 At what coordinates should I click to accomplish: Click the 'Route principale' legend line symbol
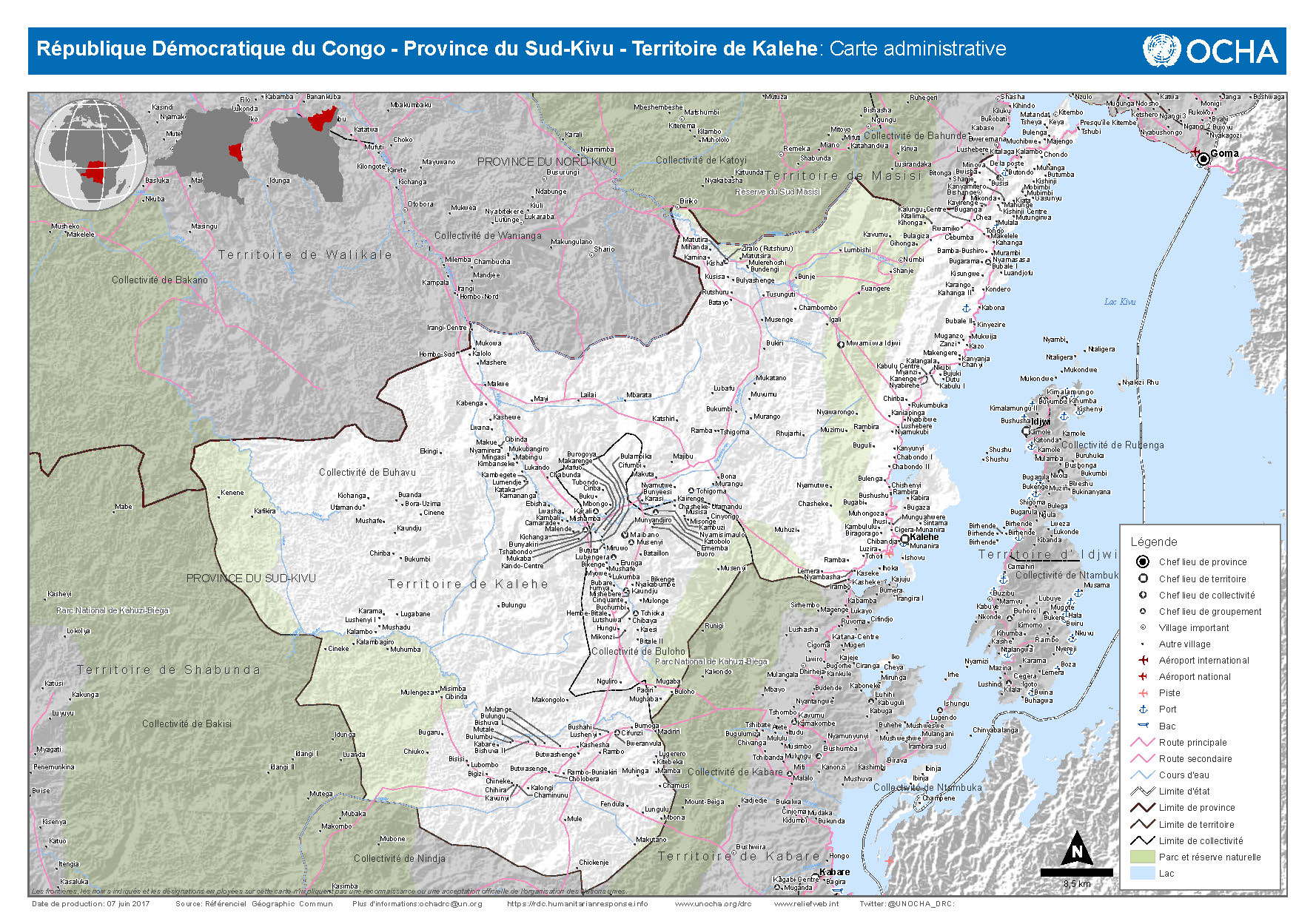click(1143, 742)
